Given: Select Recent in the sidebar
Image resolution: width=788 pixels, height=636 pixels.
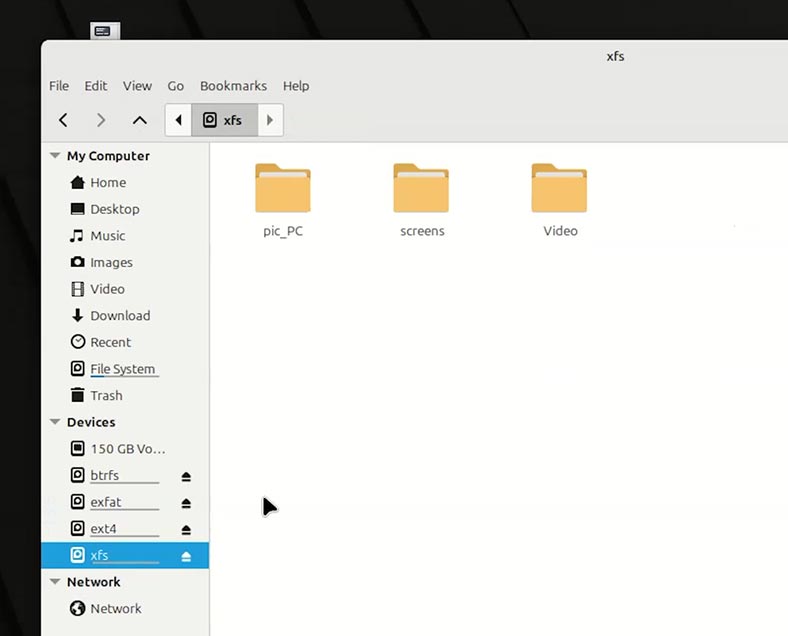Looking at the screenshot, I should tap(110, 342).
